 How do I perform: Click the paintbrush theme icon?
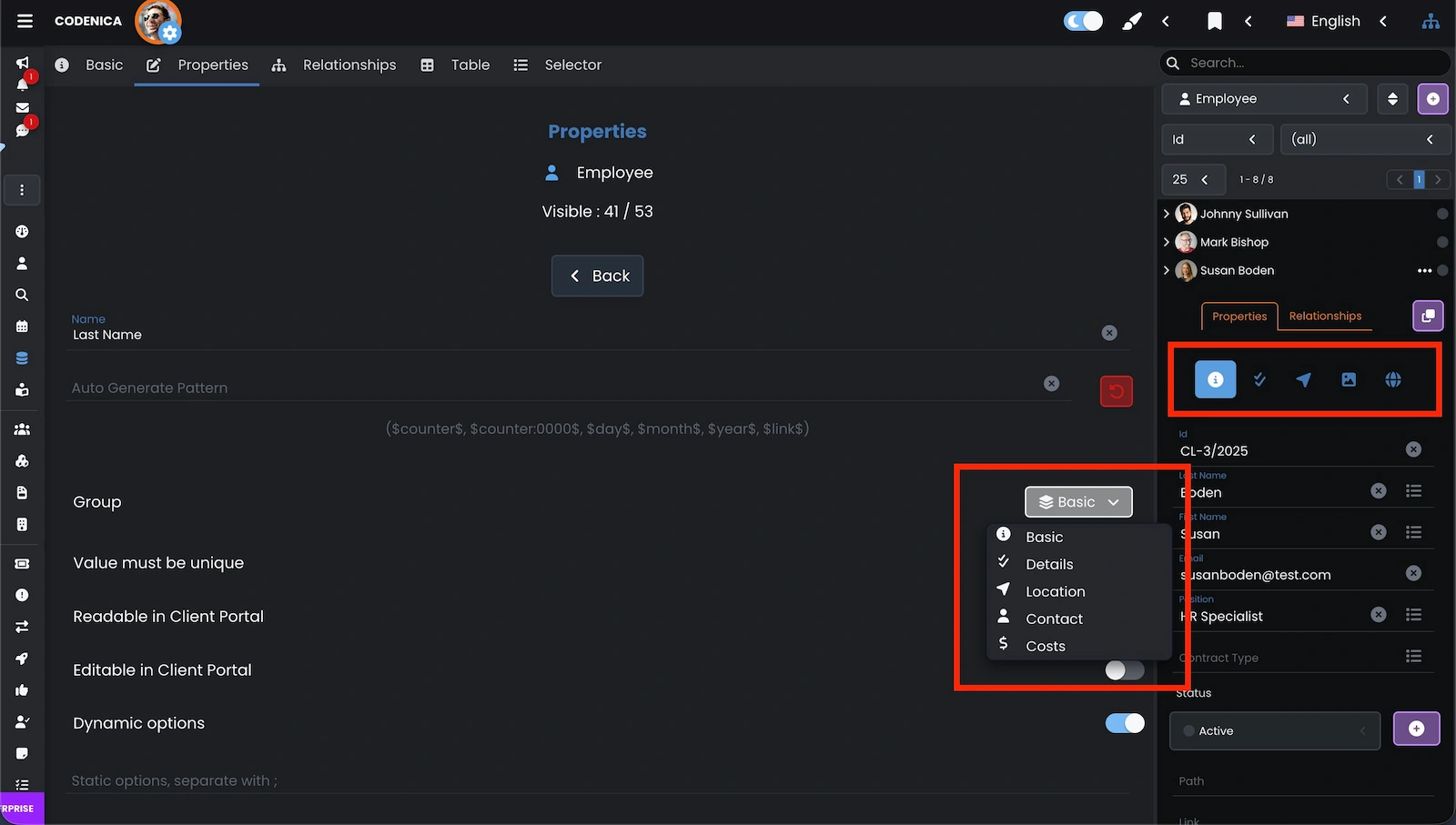(1131, 21)
